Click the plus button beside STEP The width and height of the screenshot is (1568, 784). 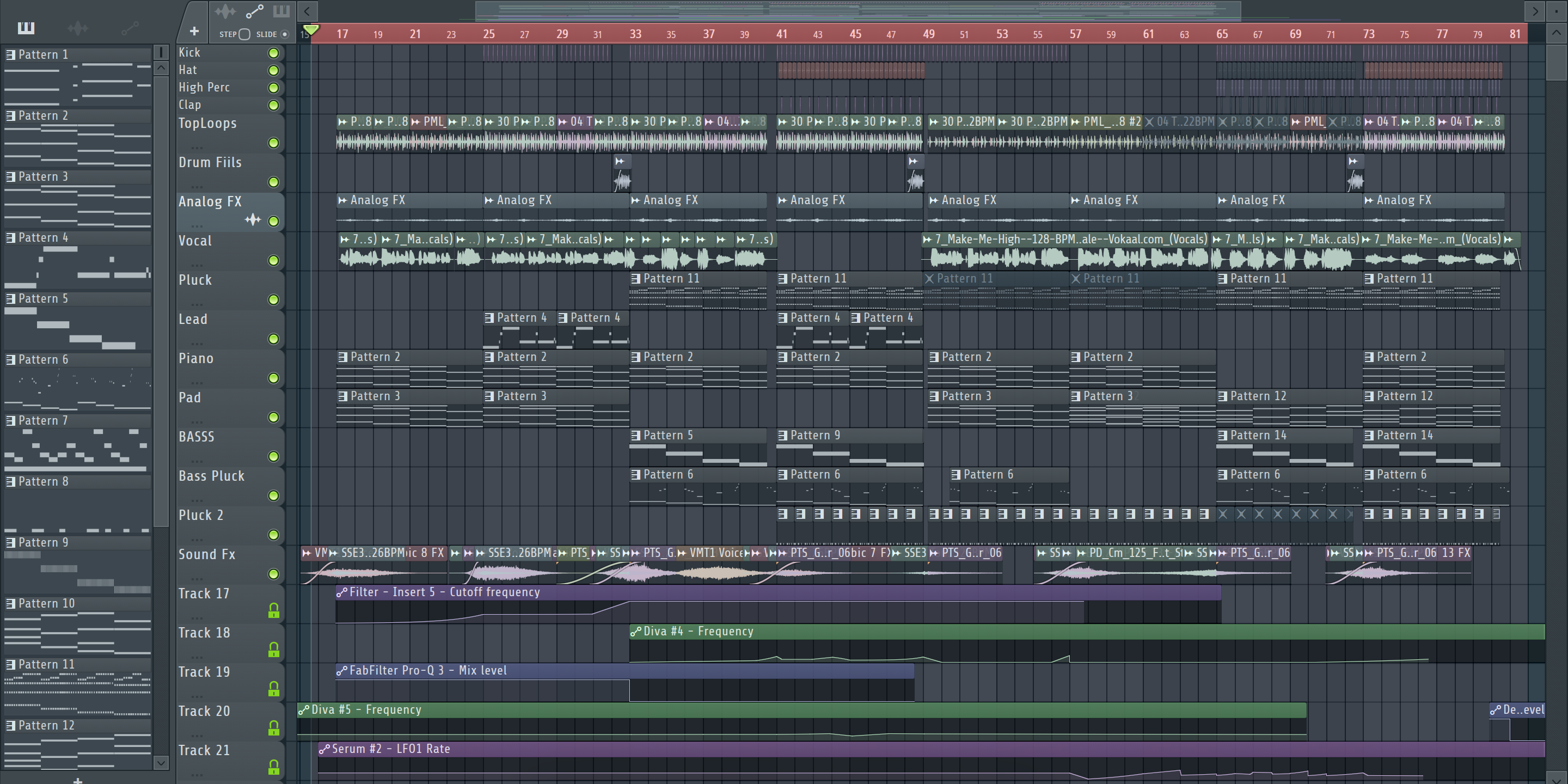click(x=194, y=31)
